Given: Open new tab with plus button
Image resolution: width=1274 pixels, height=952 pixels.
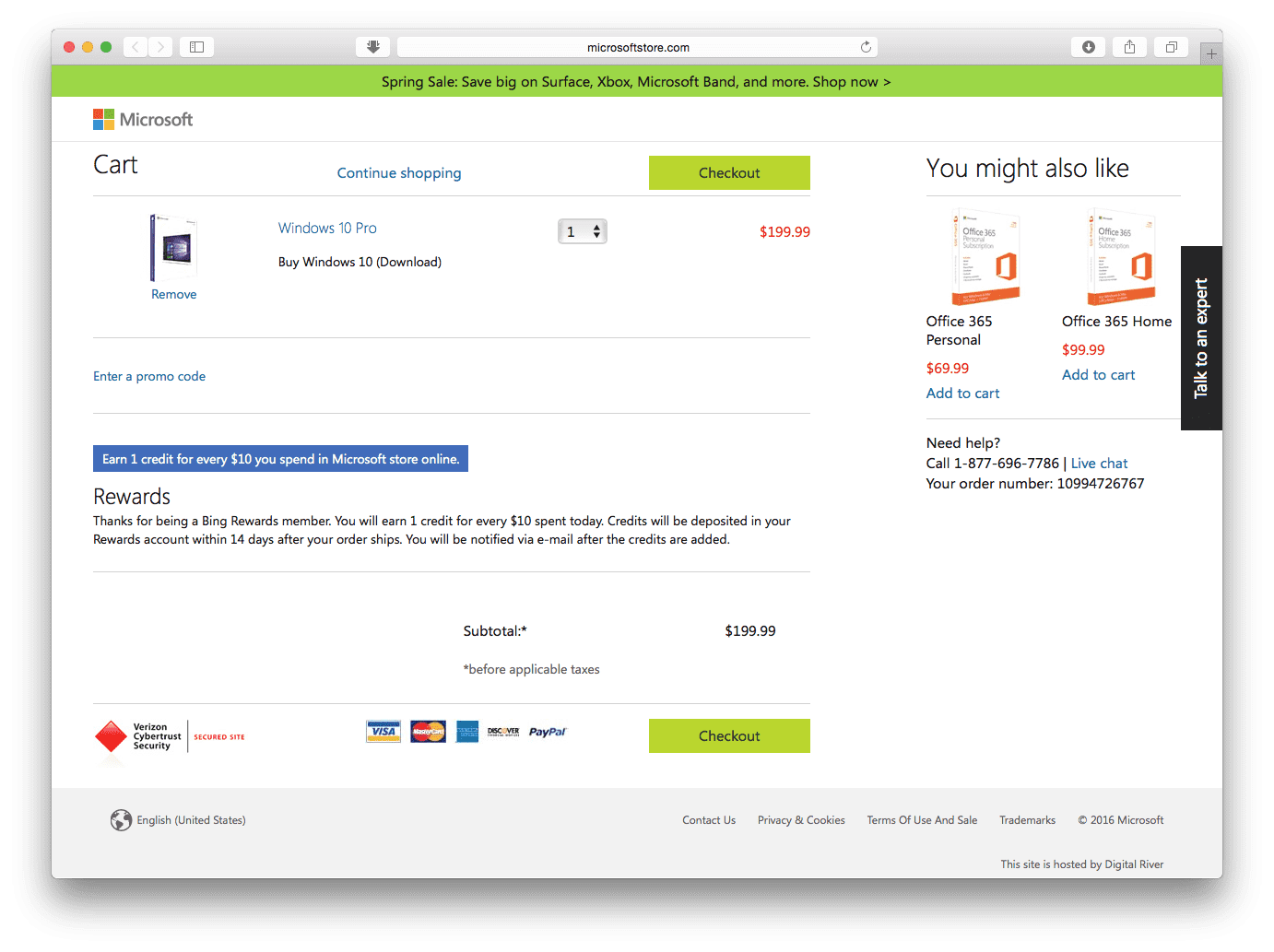Looking at the screenshot, I should point(1211,53).
